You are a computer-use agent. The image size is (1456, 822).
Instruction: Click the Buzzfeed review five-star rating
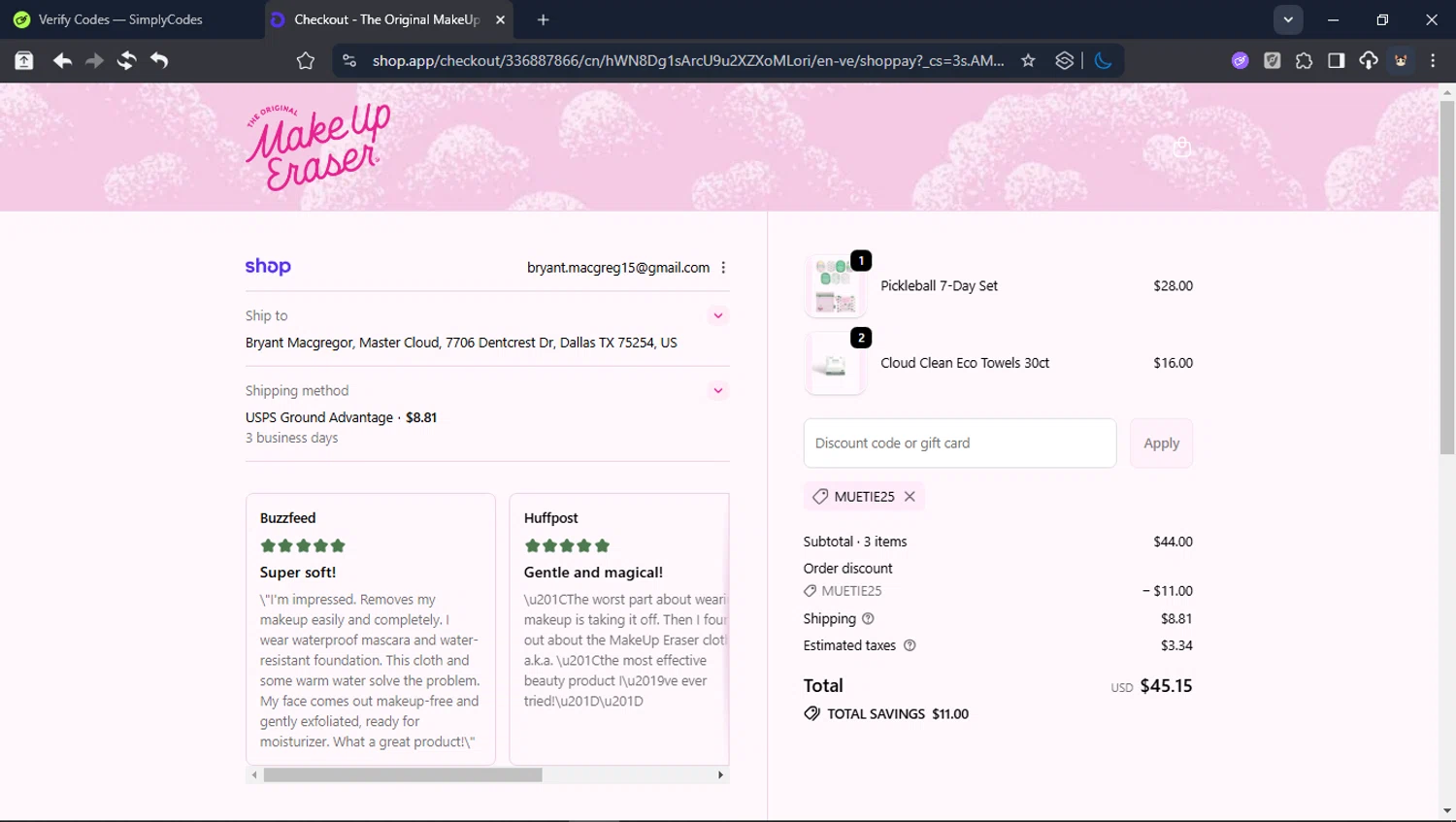[x=303, y=545]
